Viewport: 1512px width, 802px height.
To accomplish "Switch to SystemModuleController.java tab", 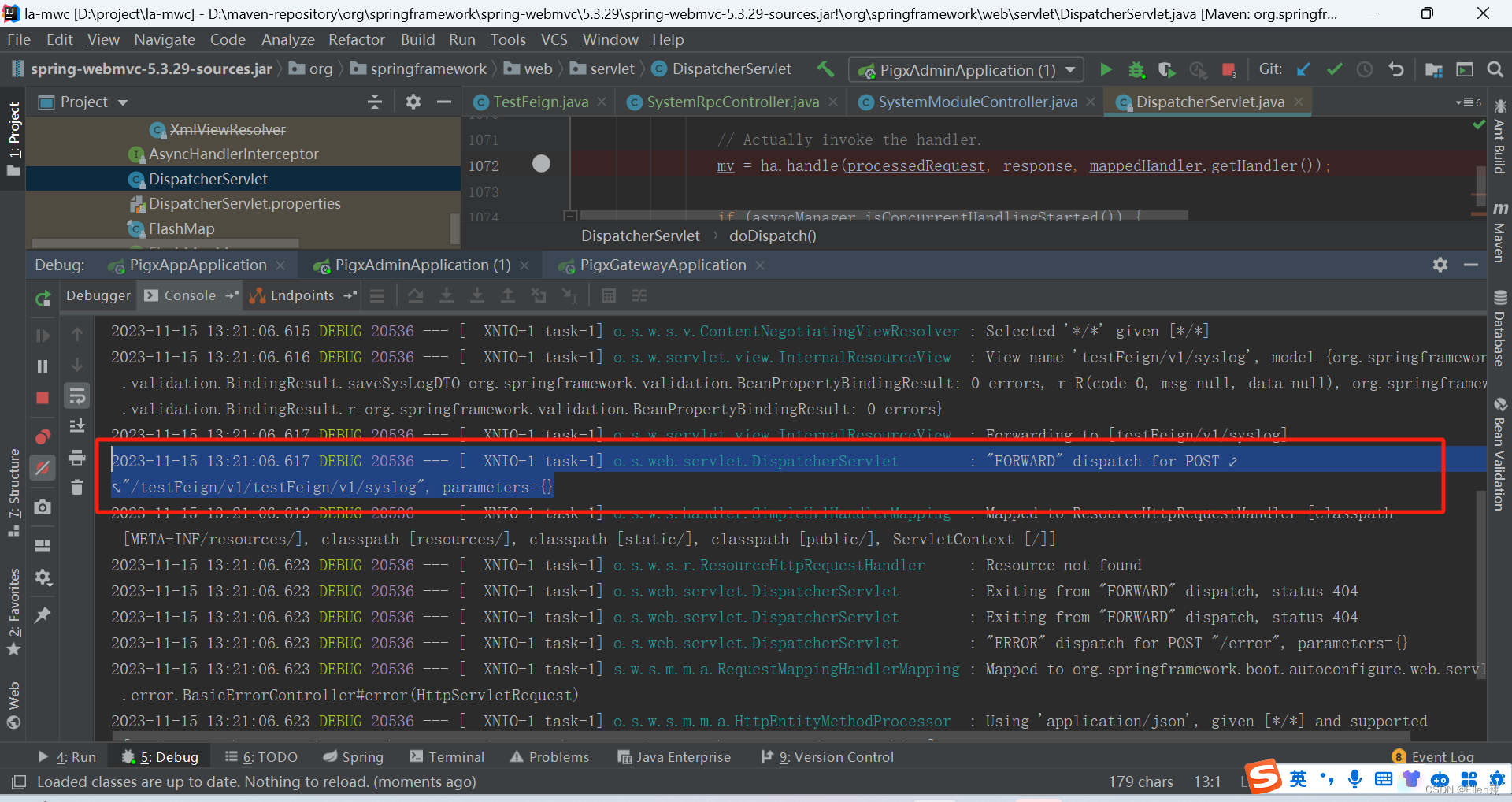I will (x=977, y=102).
